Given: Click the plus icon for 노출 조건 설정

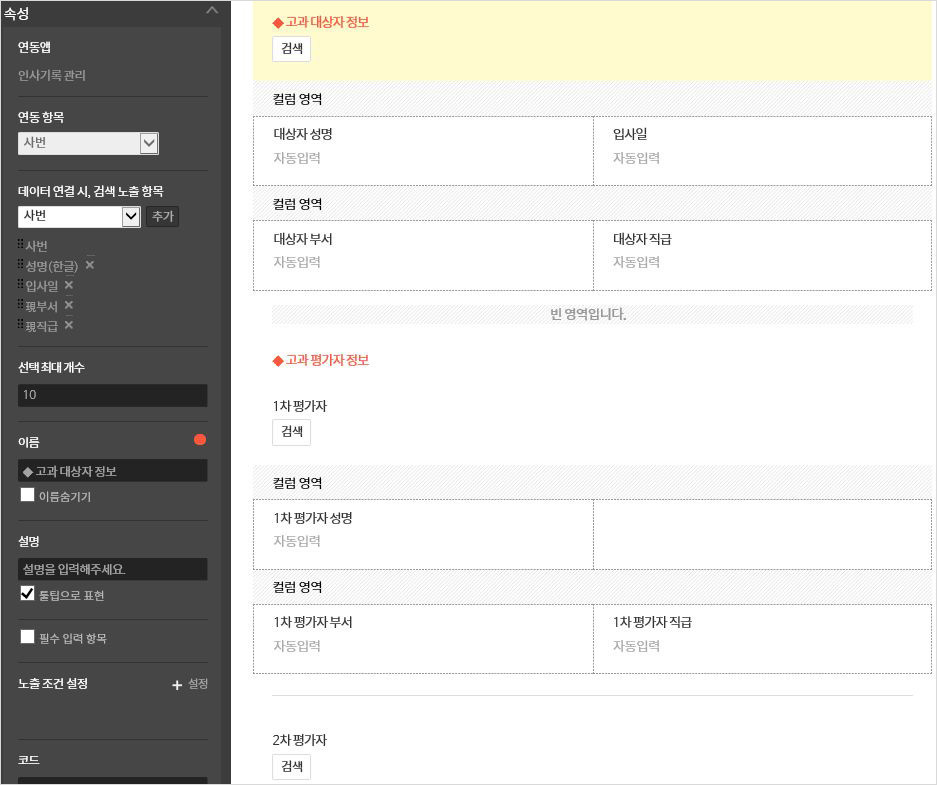Looking at the screenshot, I should pos(177,685).
